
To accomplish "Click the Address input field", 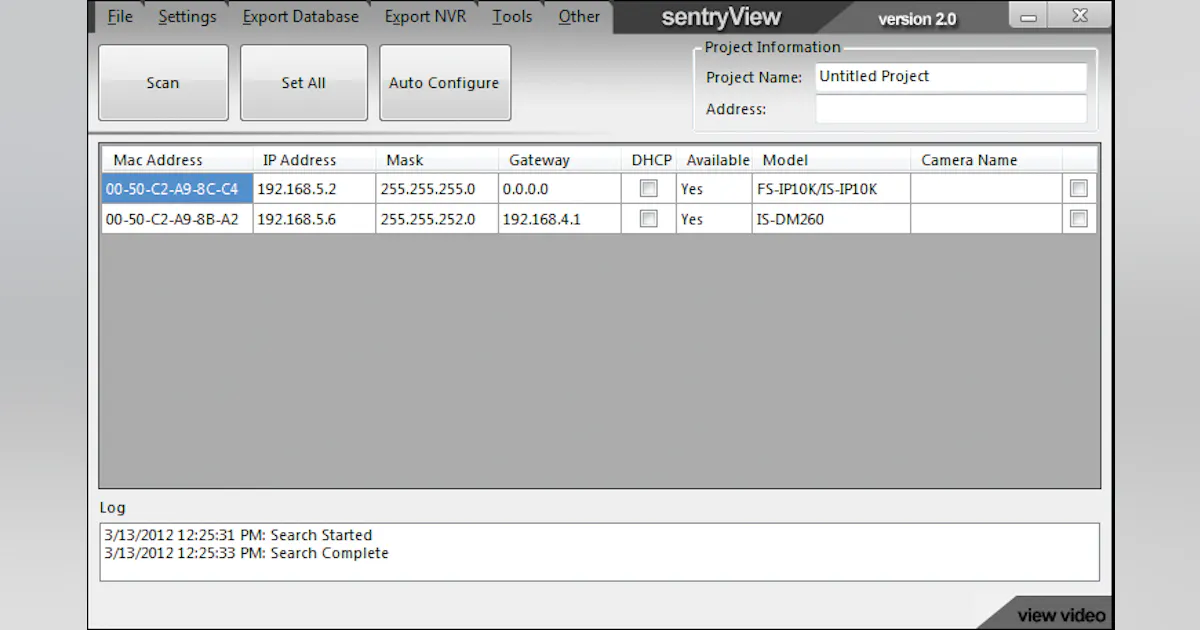I will pyautogui.click(x=951, y=109).
